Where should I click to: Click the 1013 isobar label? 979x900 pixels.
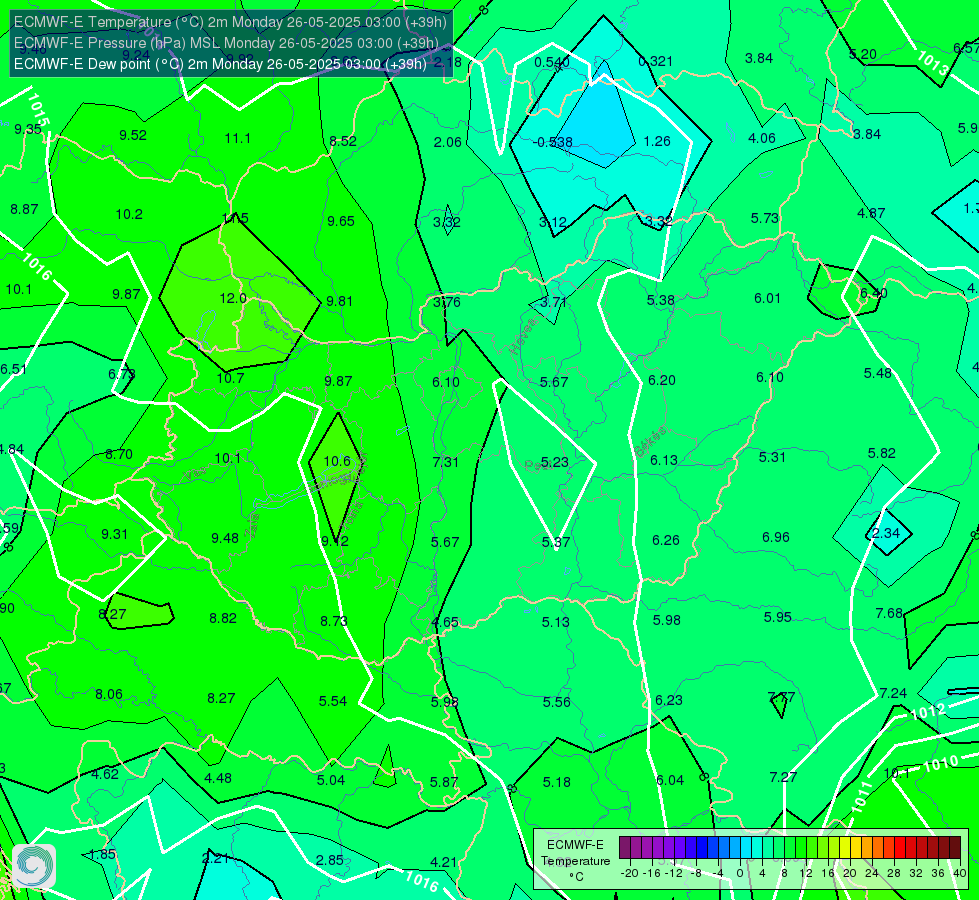(x=933, y=64)
